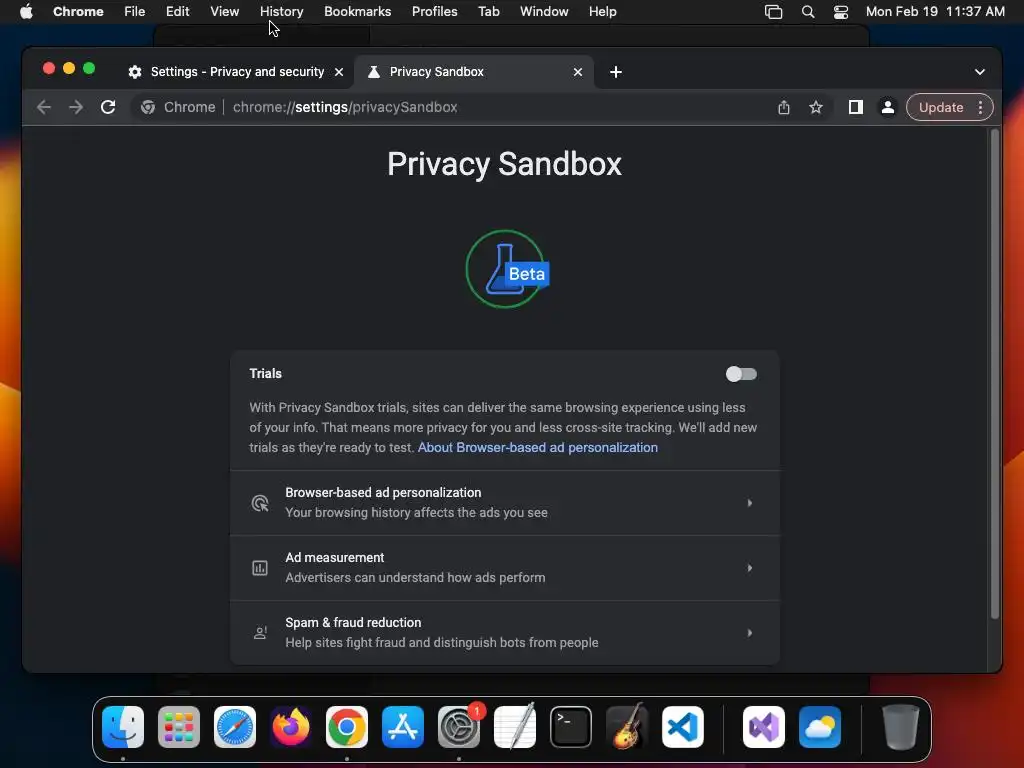Go forward with the forward arrow
This screenshot has height=768, width=1024.
76,107
